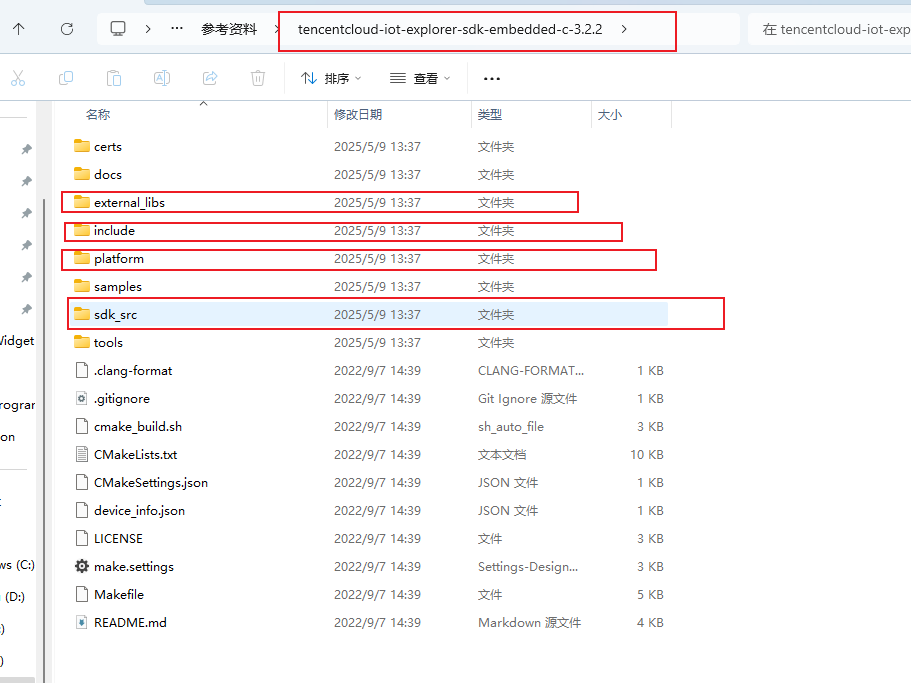Click the Paste clipboard icon
The height and width of the screenshot is (683, 911).
[114, 78]
